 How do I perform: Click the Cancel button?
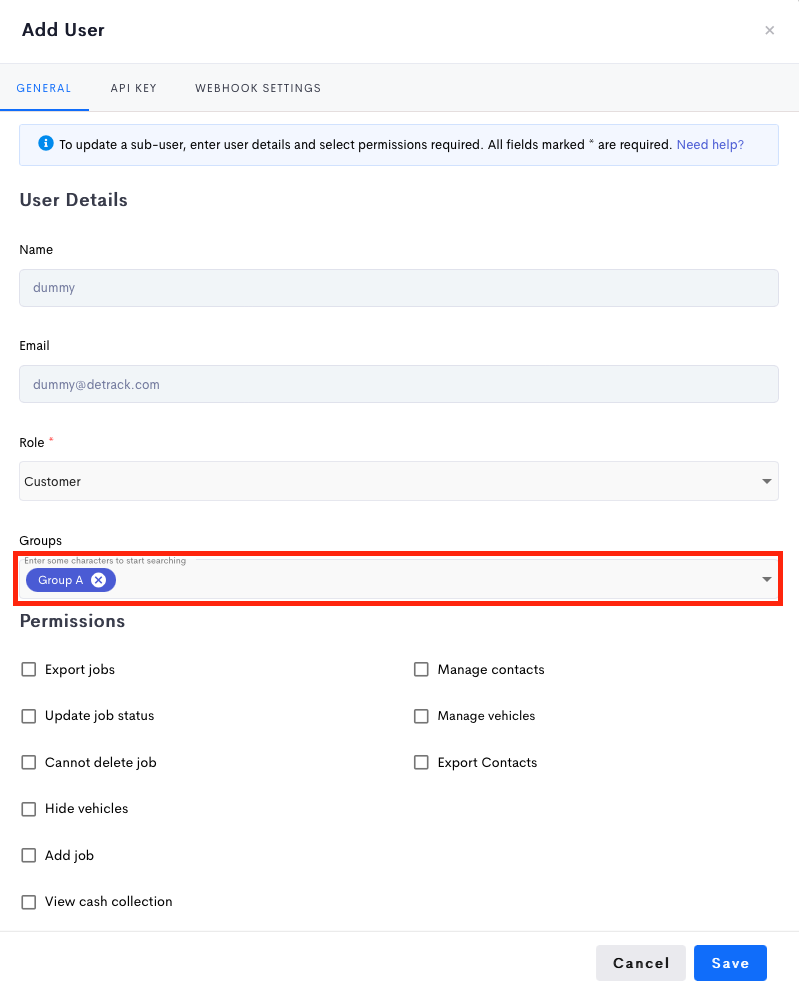[641, 963]
